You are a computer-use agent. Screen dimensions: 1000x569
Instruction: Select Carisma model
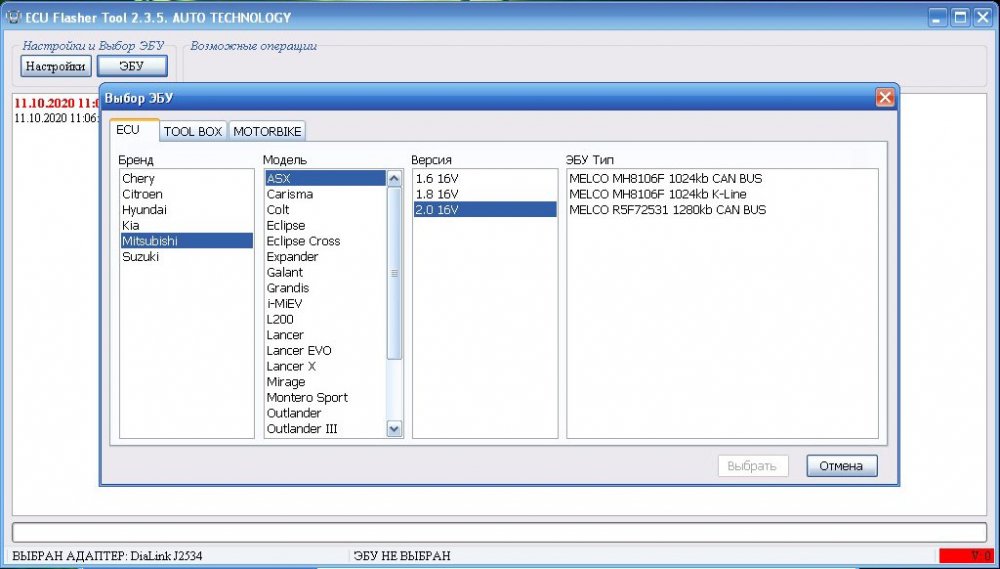pos(325,194)
